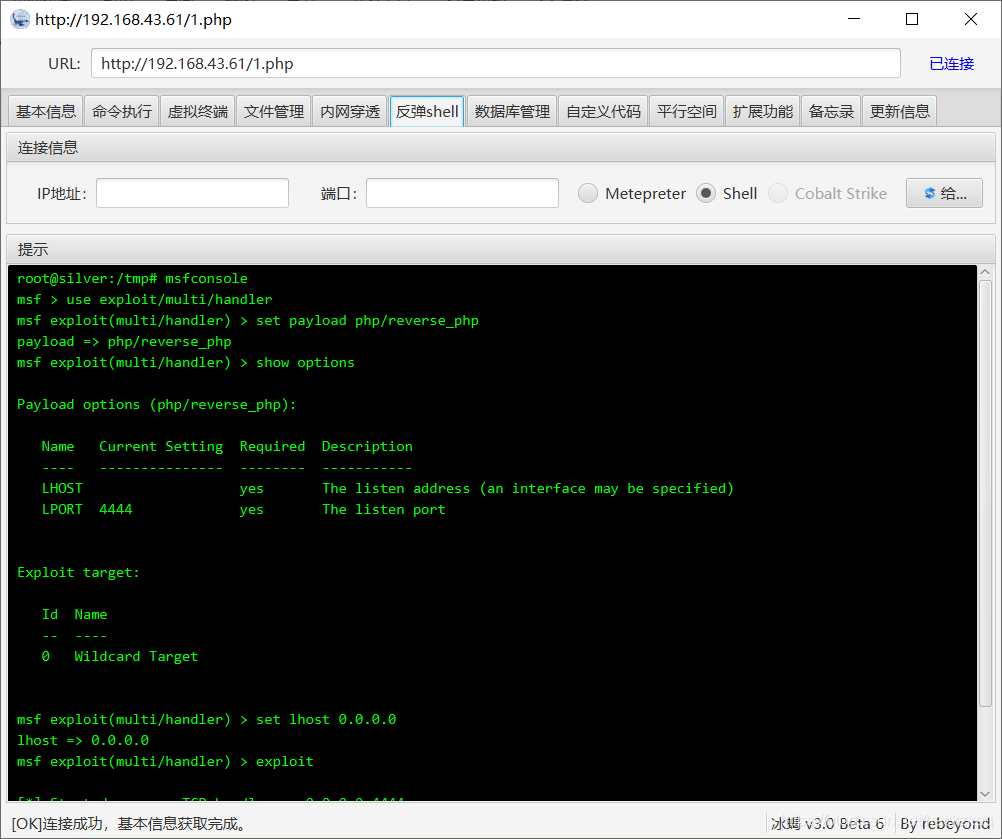Viewport: 1002px width, 839px height.
Task: Switch to the 命令执行 tab
Action: pos(121,111)
